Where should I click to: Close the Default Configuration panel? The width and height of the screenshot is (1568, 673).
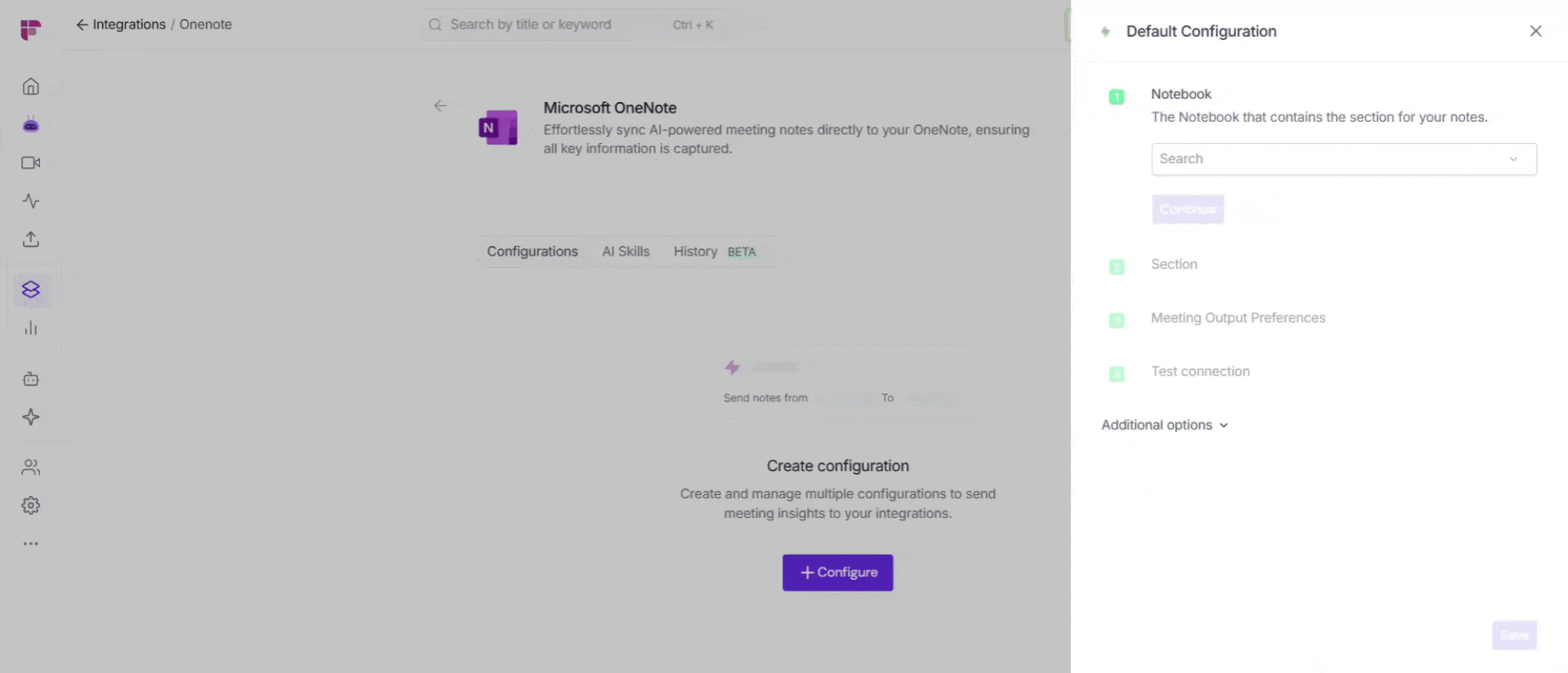pos(1535,31)
